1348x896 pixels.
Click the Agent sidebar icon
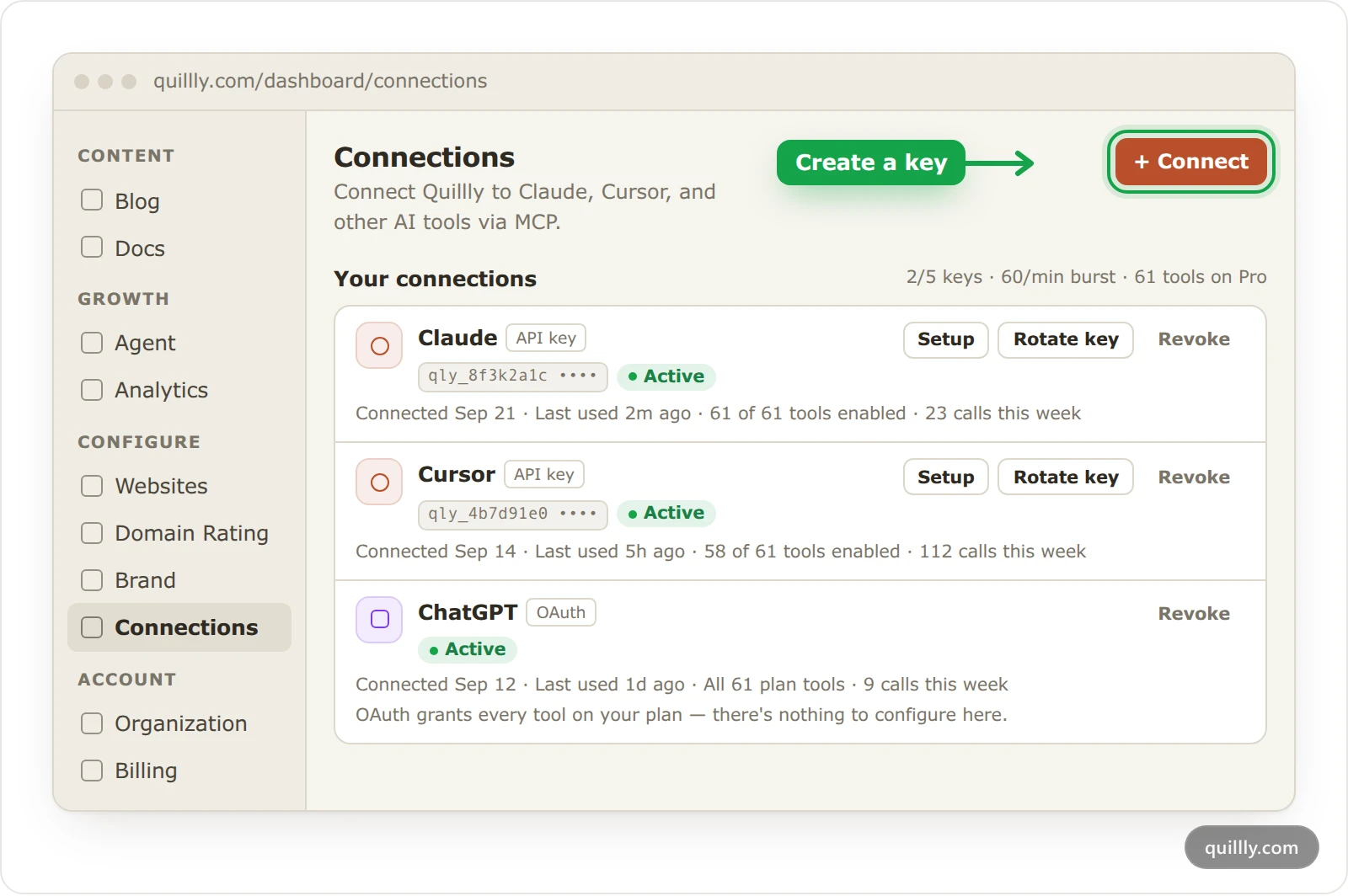click(92, 343)
